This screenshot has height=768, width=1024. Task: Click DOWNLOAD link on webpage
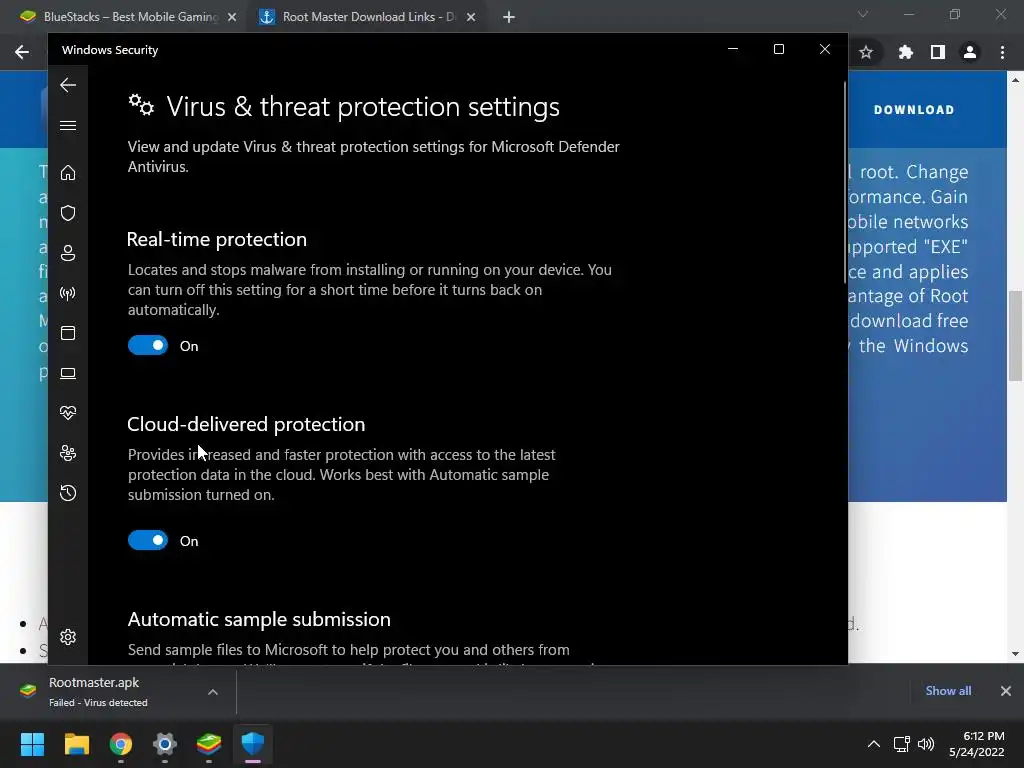914,110
